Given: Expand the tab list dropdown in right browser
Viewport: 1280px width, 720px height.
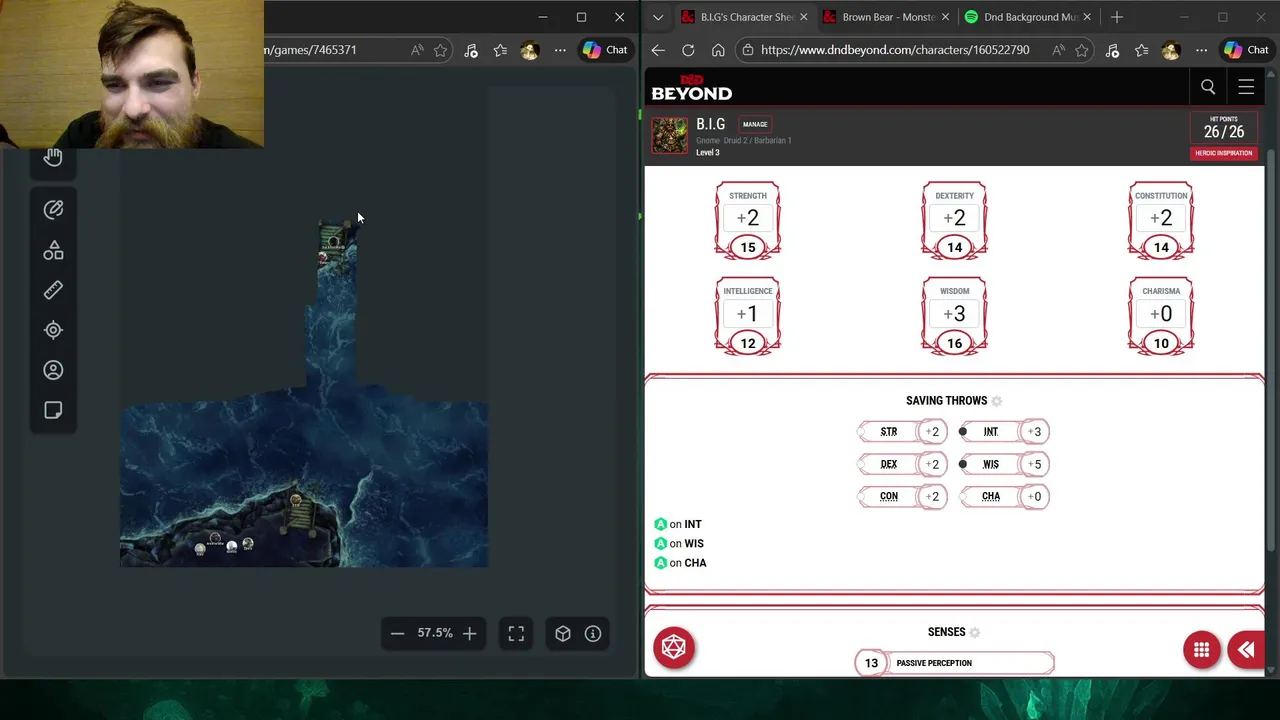Looking at the screenshot, I should (x=657, y=17).
